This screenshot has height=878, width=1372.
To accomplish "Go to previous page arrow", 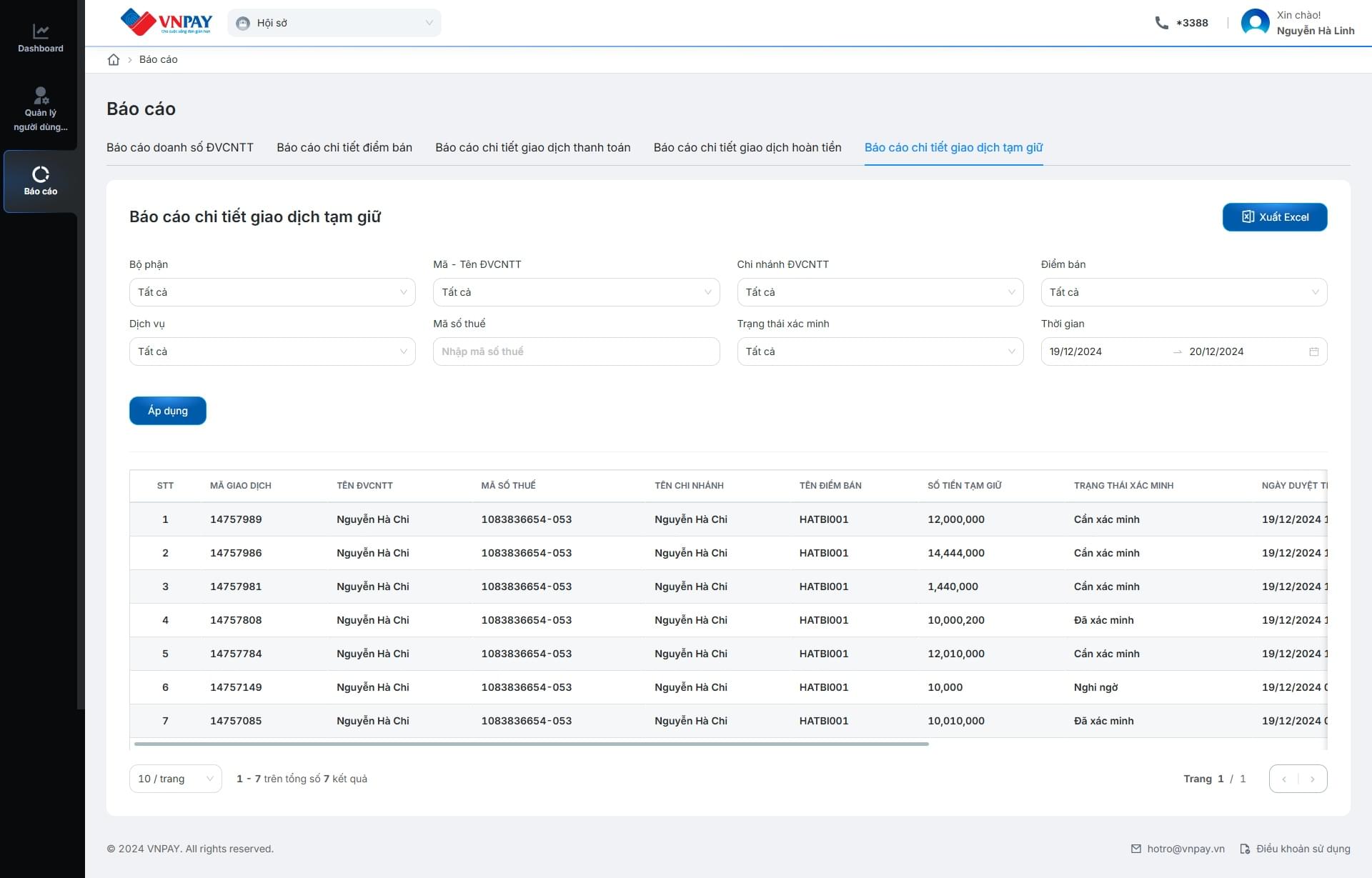I will (x=1284, y=779).
